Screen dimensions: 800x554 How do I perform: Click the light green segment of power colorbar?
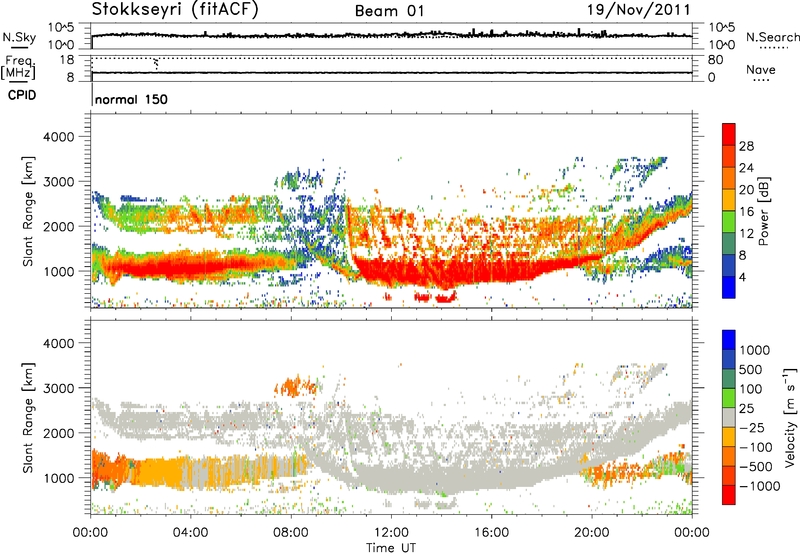point(729,221)
